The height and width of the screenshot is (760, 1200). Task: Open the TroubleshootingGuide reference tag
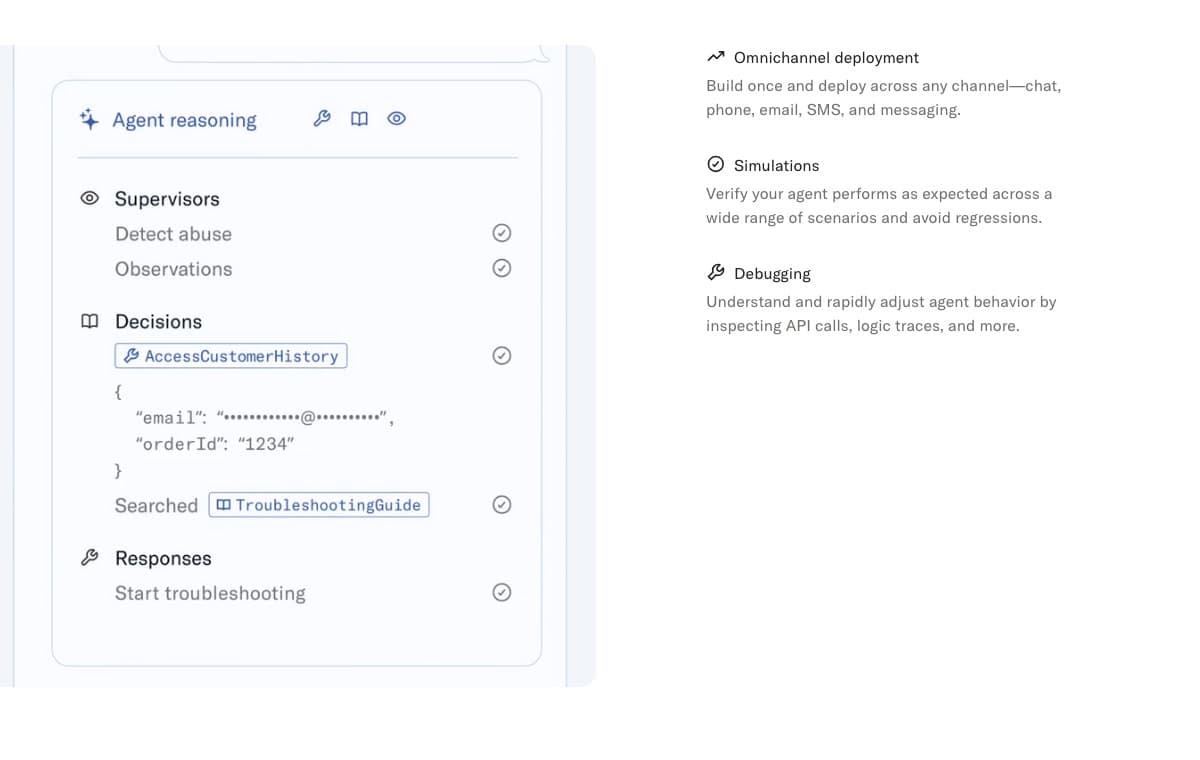point(319,505)
